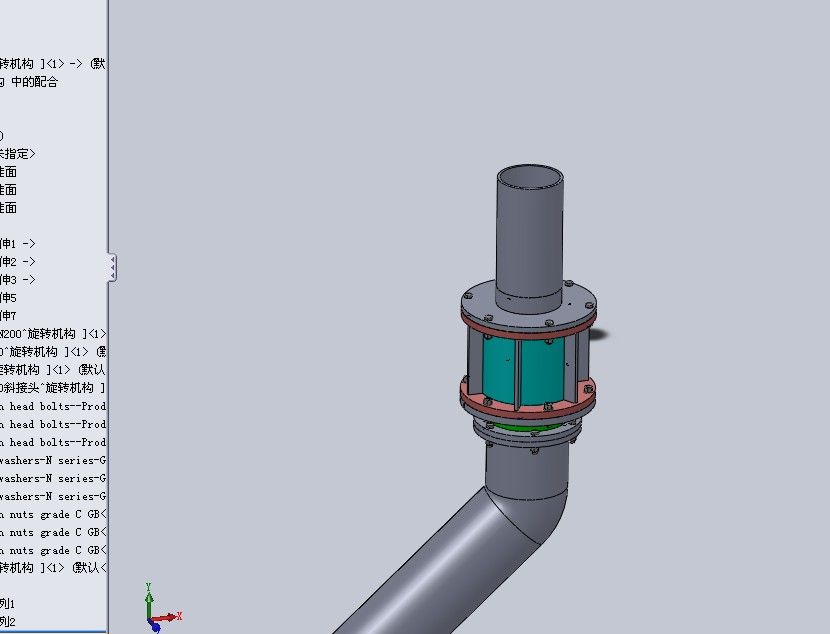Click the red X axis of the triad

(x=166, y=618)
